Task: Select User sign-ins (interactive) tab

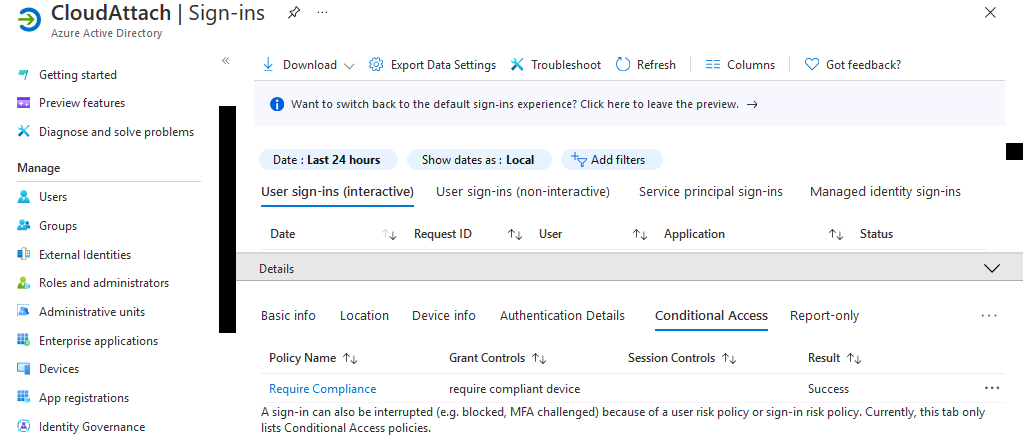Action: [x=337, y=192]
